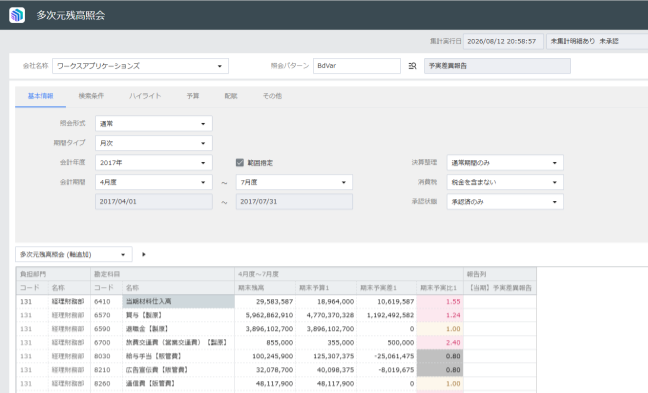Click the 2.40 ratio cell
Image resolution: width=648 pixels, height=393 pixels.
click(x=440, y=343)
